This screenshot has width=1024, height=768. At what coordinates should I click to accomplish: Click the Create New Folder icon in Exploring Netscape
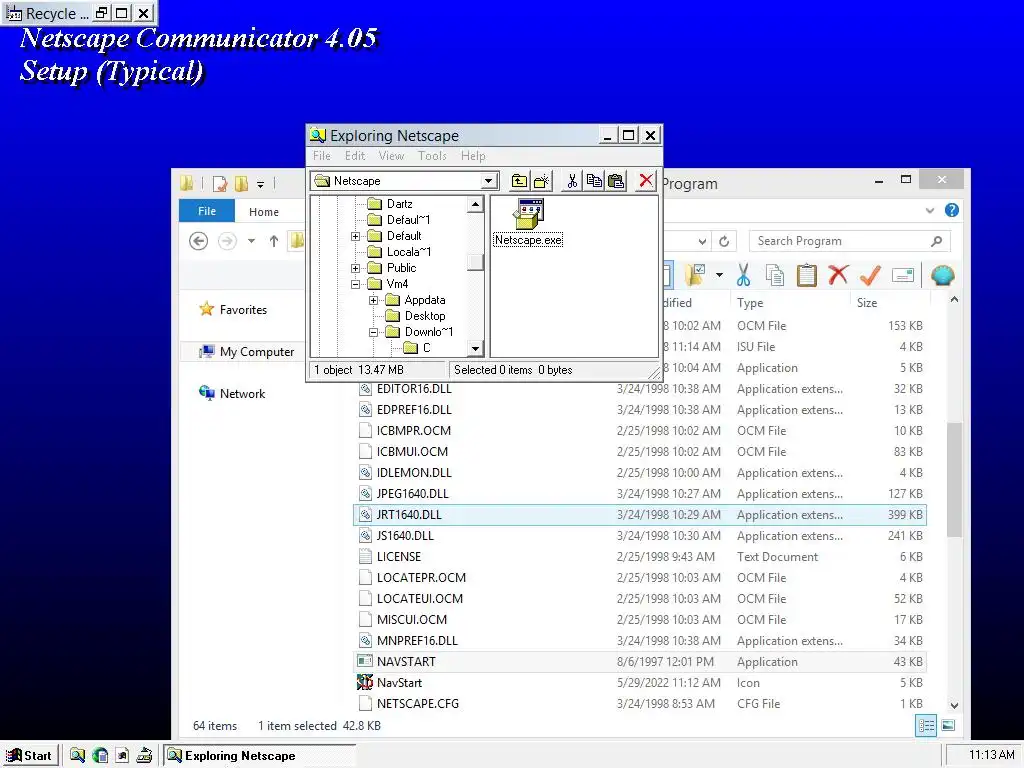(541, 181)
